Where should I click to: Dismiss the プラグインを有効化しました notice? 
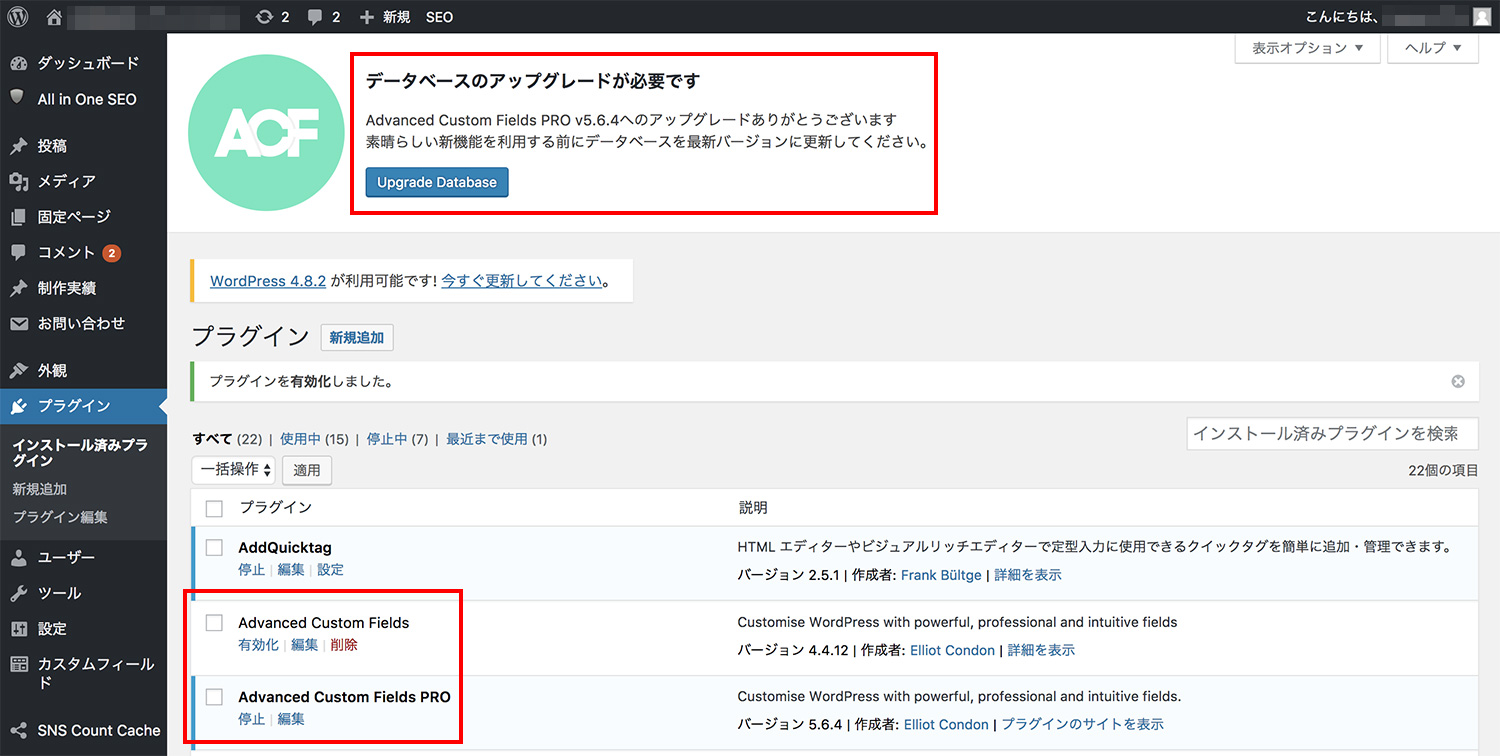pyautogui.click(x=1458, y=381)
